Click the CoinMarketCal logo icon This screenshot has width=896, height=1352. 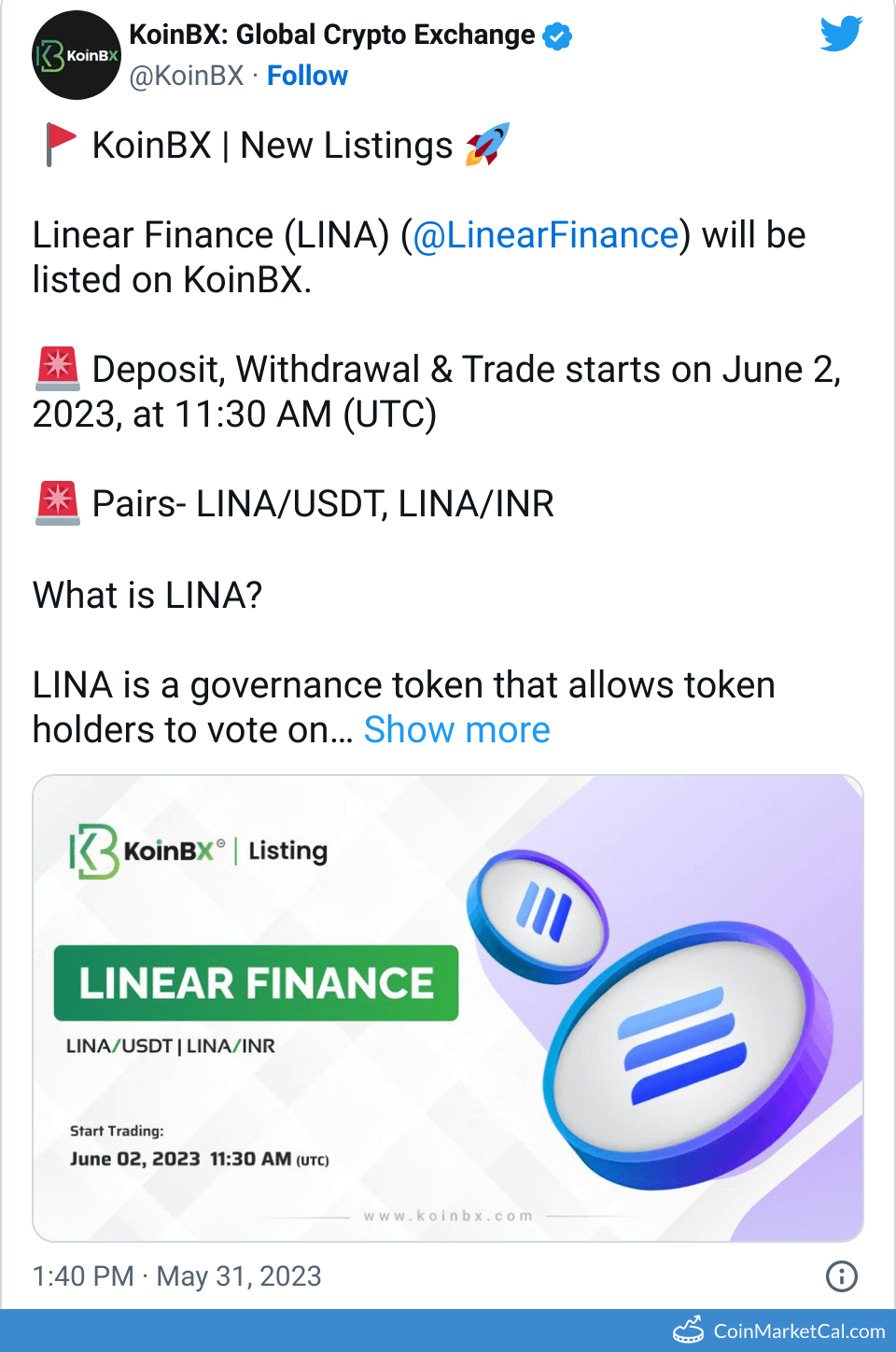[689, 1330]
